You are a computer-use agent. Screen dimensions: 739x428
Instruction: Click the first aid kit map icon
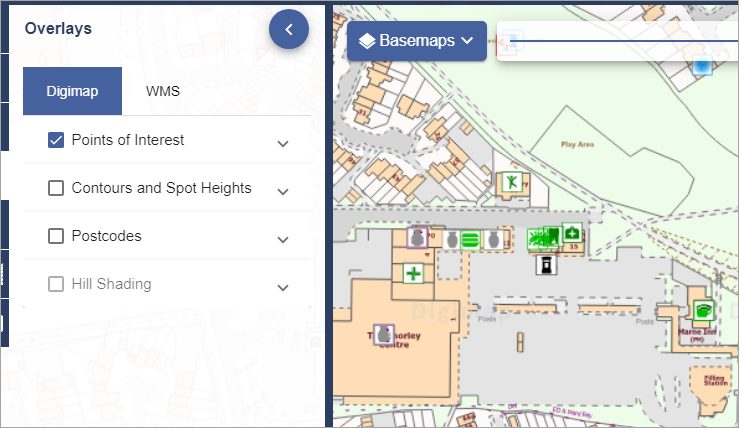point(572,234)
